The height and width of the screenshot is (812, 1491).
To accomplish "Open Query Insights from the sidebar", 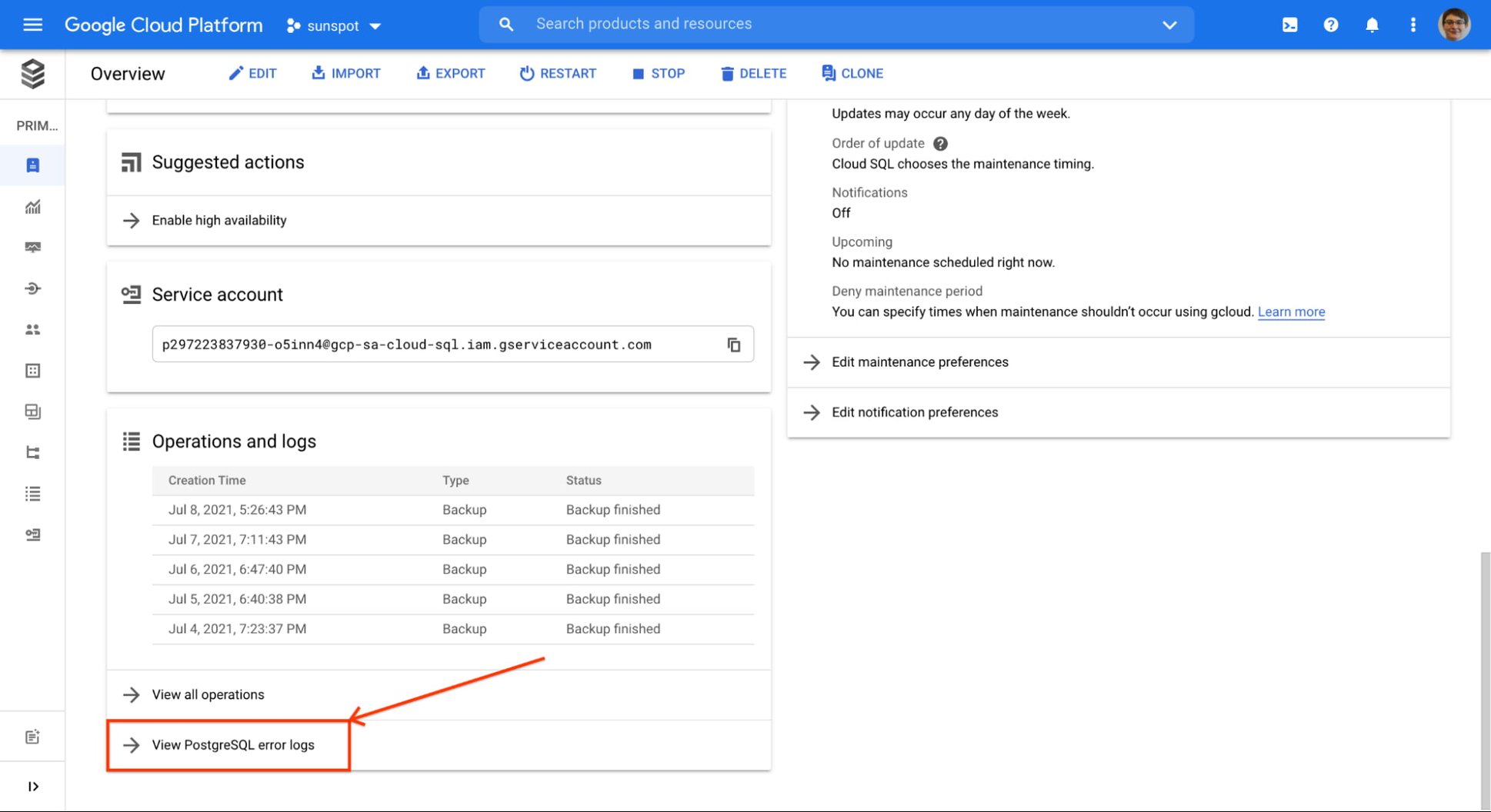I will coord(32,247).
